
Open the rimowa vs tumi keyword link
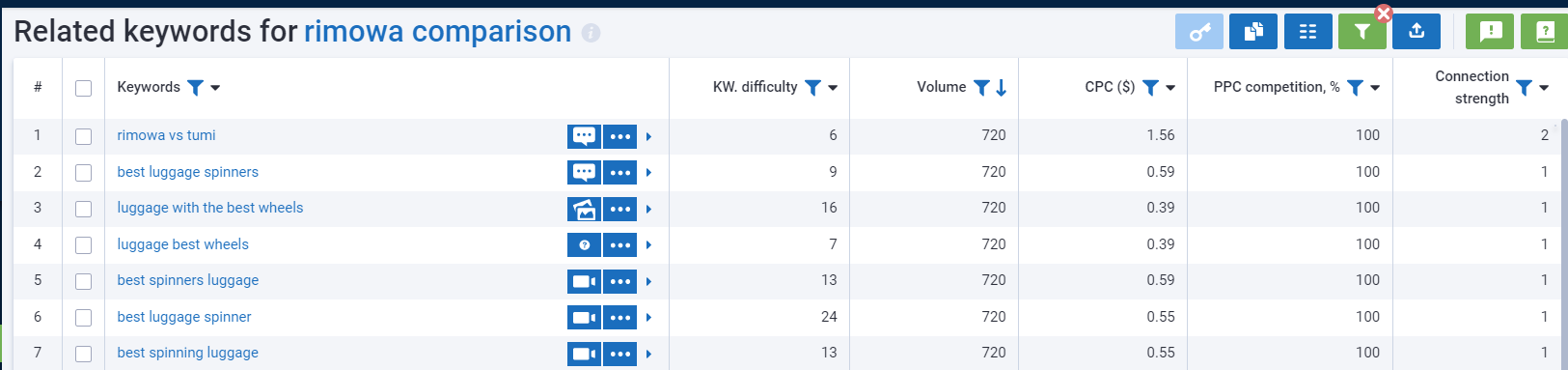(166, 135)
